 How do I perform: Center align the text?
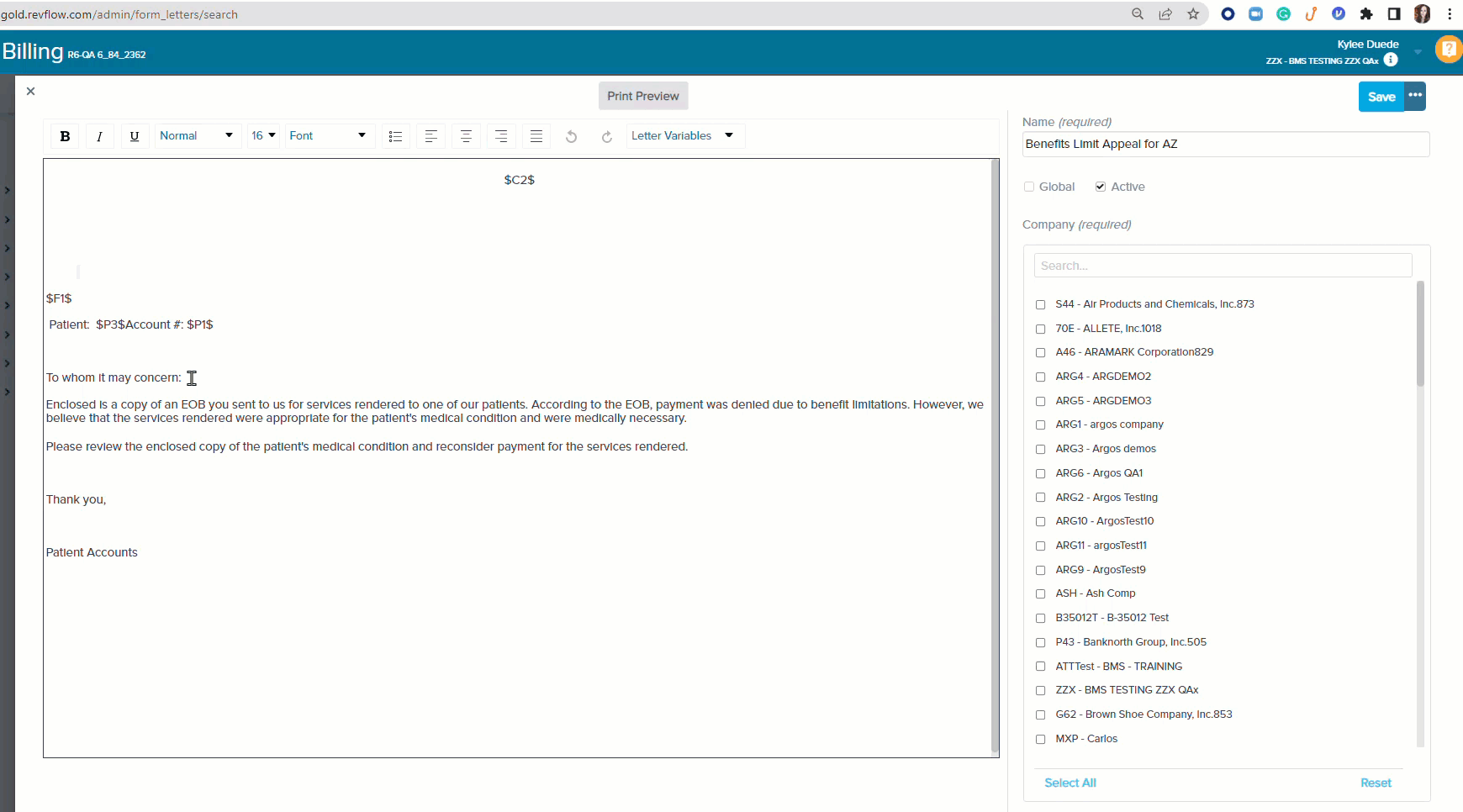tap(466, 136)
